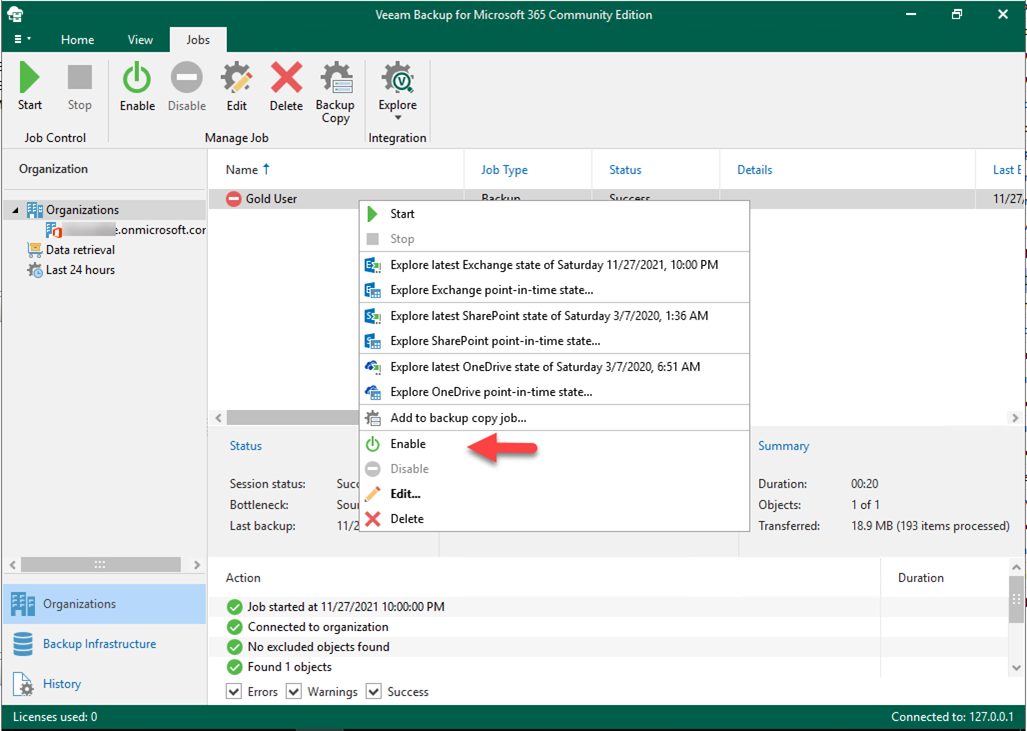The image size is (1027, 731).
Task: Click the disabled-job icon beside Gold User
Action: coord(234,198)
